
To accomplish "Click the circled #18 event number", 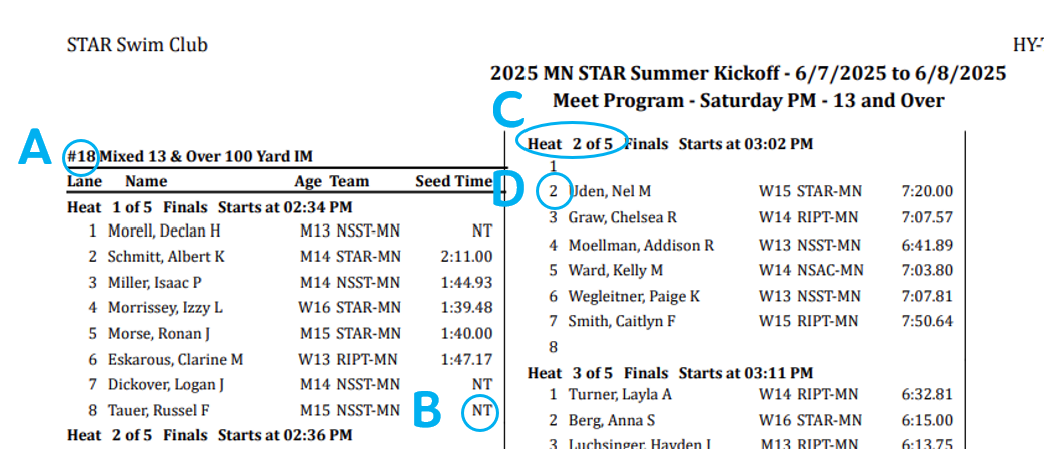I will pyautogui.click(x=81, y=156).
